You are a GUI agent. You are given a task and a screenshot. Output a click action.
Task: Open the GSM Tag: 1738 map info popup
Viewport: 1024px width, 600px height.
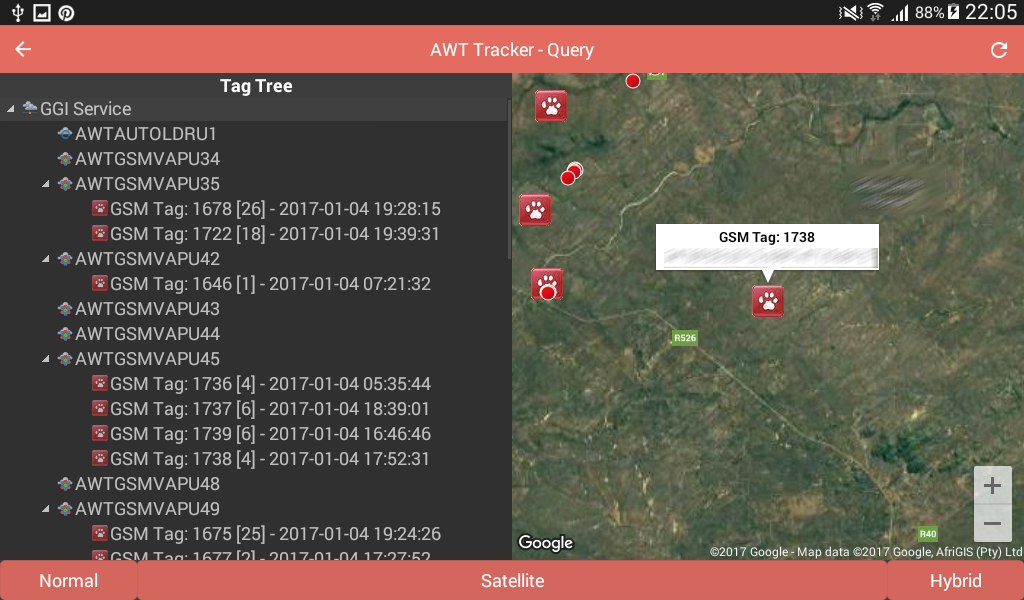point(767,247)
